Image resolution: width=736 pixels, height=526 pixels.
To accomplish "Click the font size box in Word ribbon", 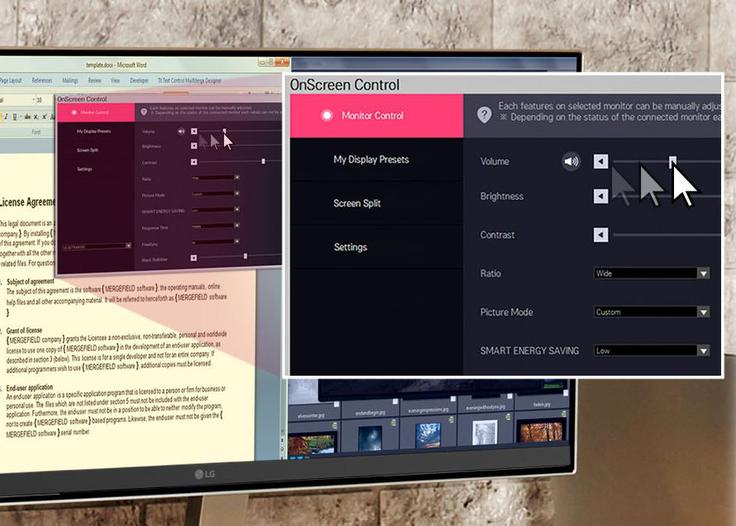I will click(x=42, y=100).
